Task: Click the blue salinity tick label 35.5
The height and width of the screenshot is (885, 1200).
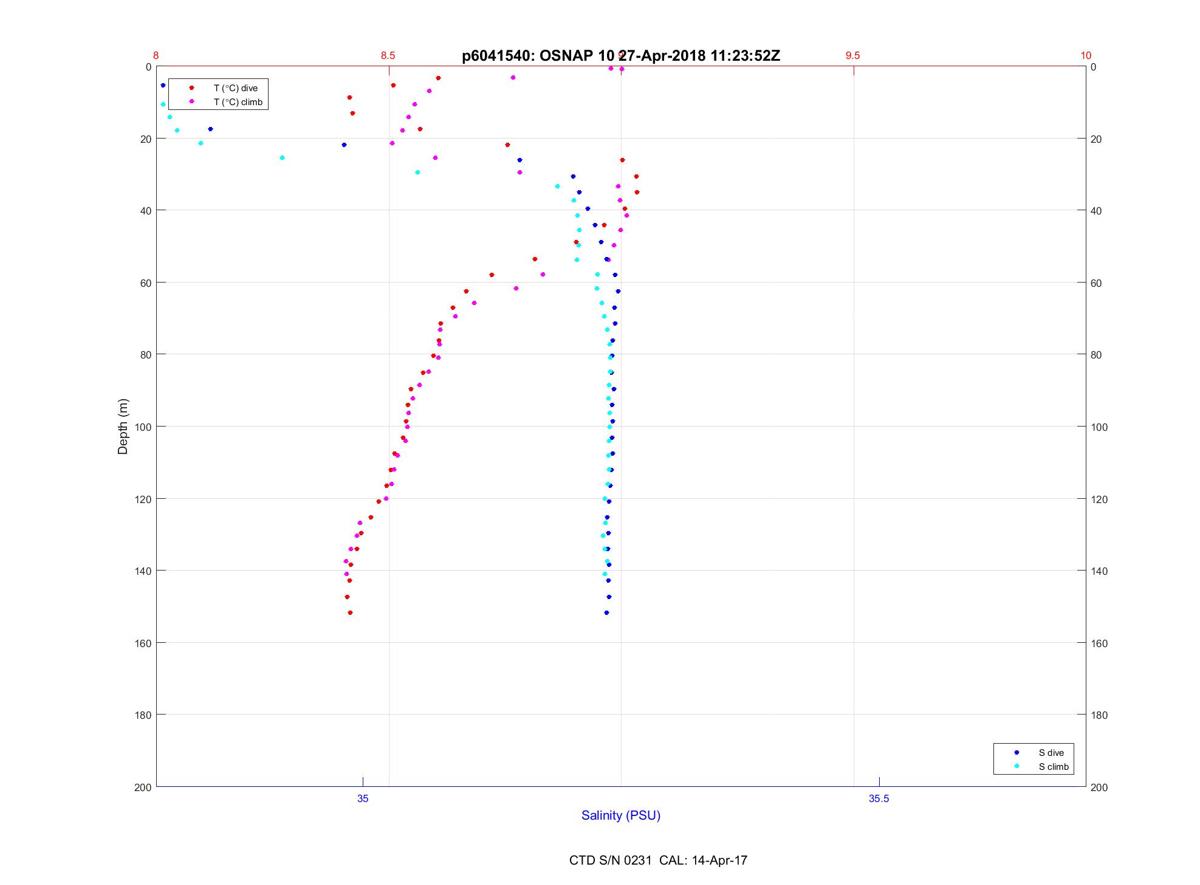Action: pyautogui.click(x=878, y=798)
